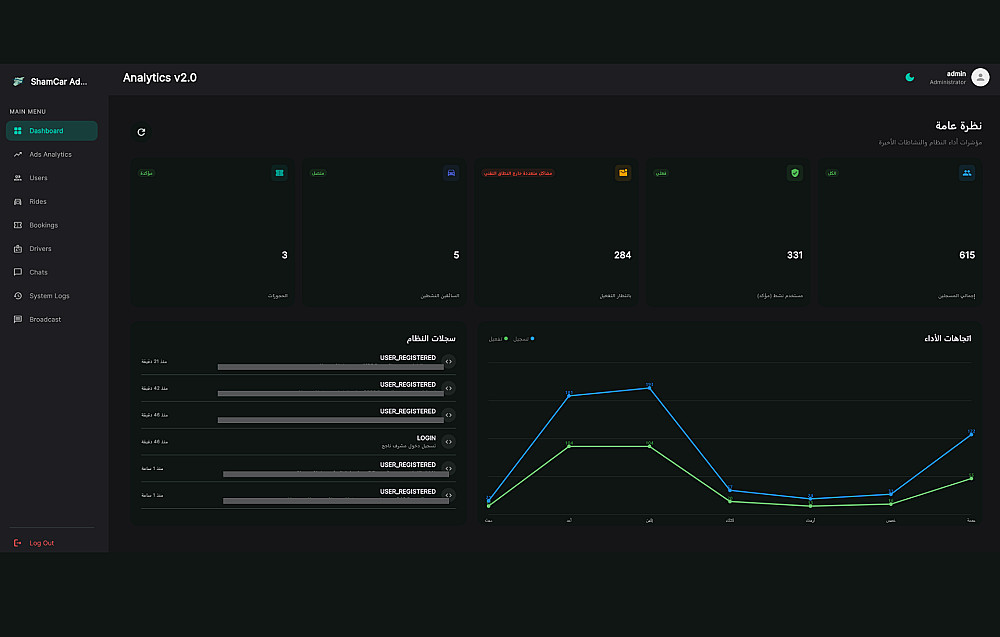
Task: Log out using the Log Out link
Action: click(35, 543)
